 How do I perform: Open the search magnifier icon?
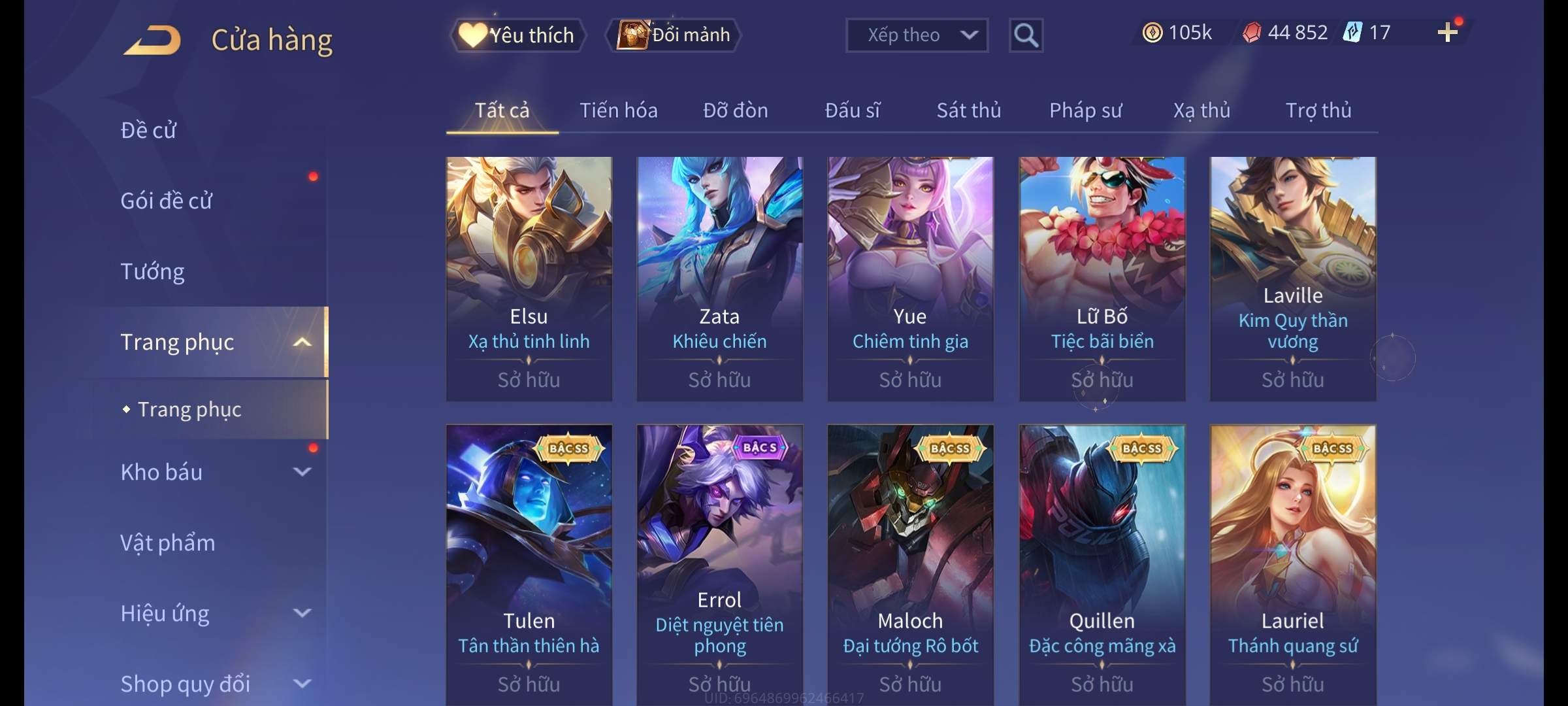1026,35
